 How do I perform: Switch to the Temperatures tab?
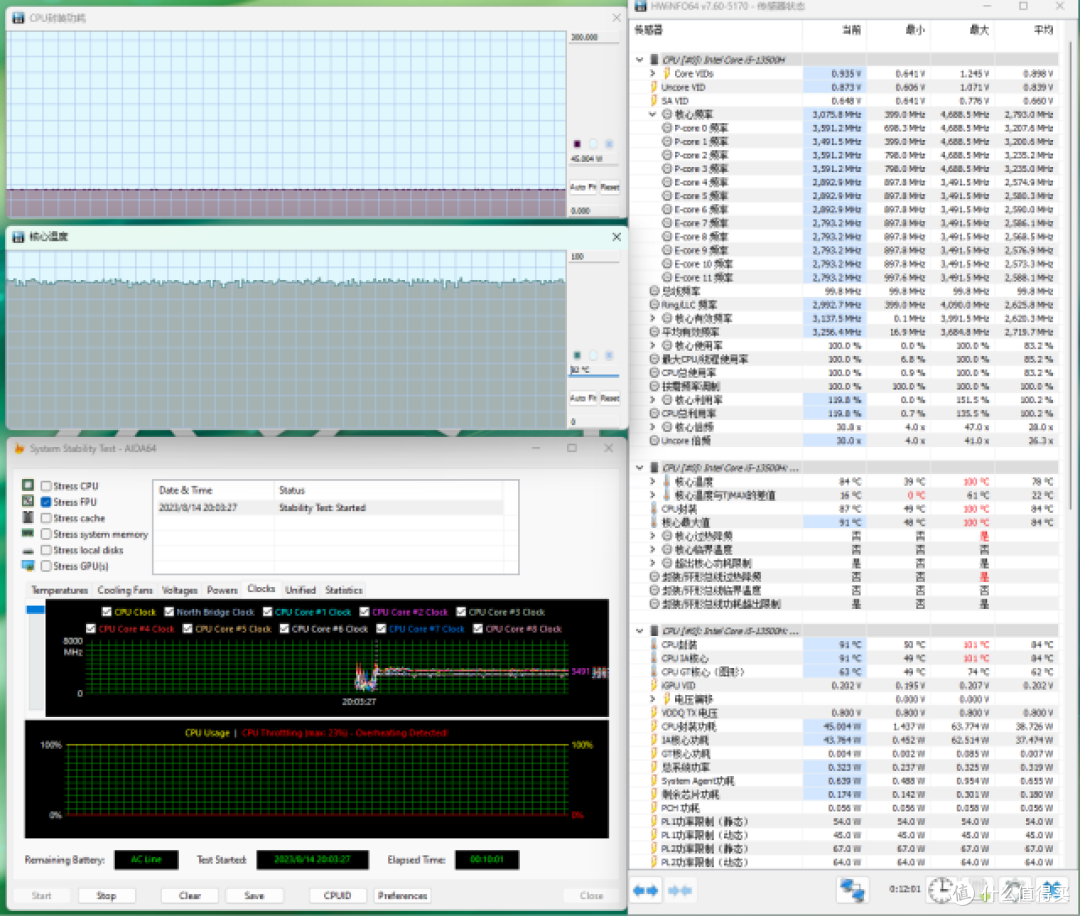pos(60,590)
